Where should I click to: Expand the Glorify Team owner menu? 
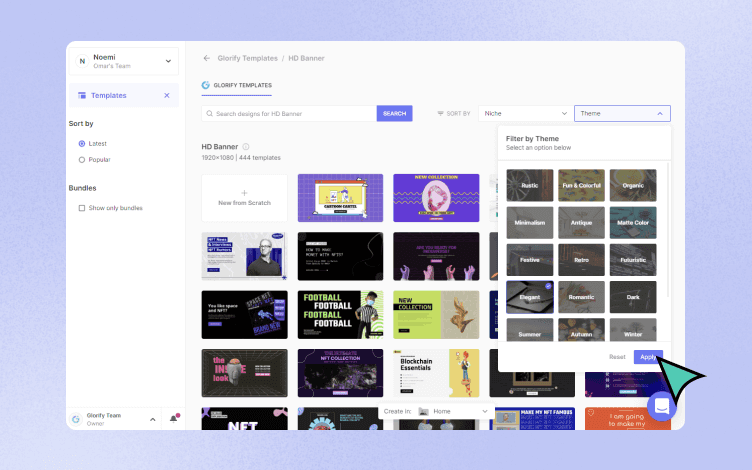tap(153, 420)
